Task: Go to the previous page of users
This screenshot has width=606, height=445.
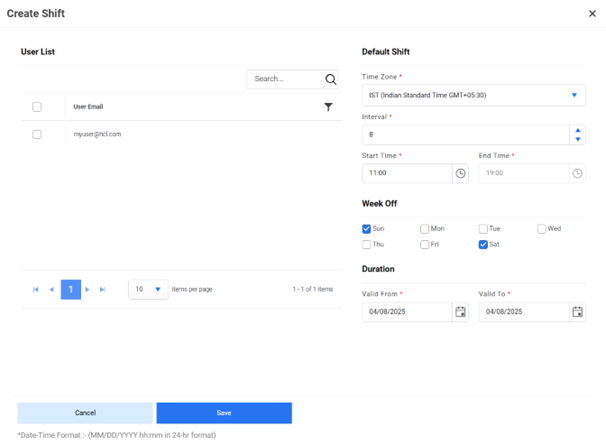Action: [52, 289]
